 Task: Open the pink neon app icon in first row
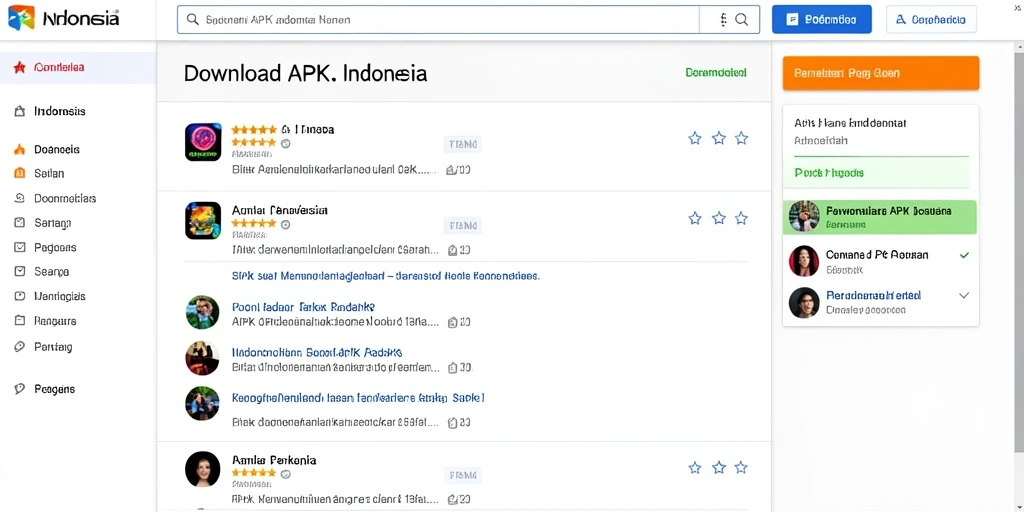pyautogui.click(x=203, y=142)
